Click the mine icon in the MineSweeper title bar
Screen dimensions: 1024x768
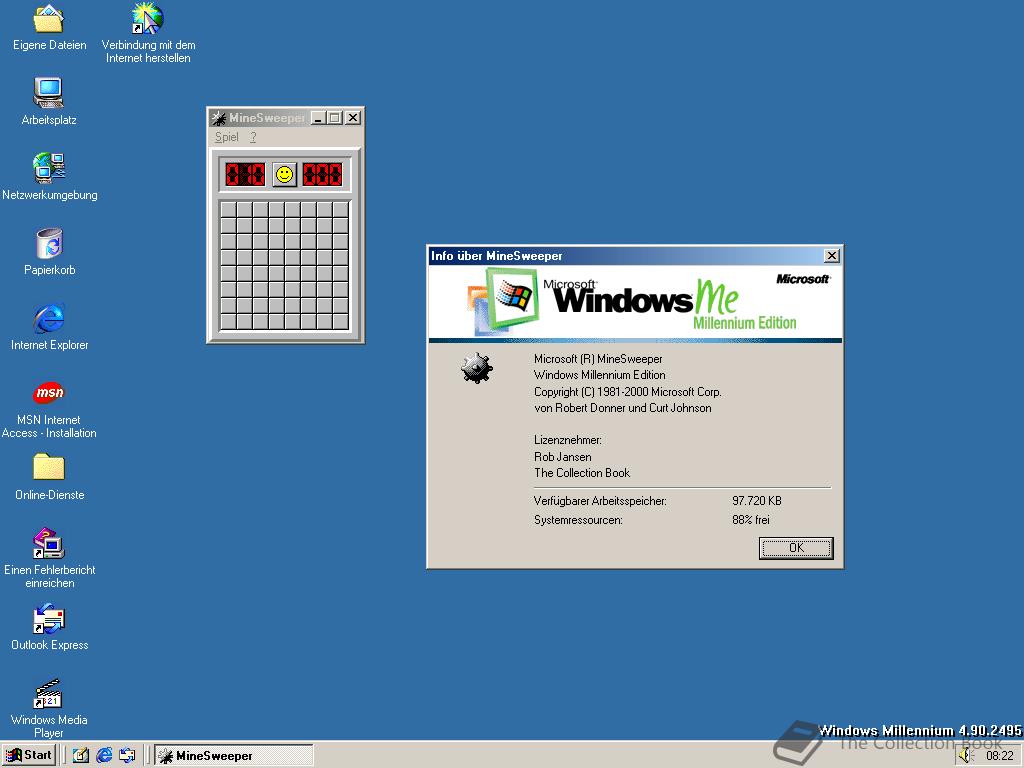[219, 118]
